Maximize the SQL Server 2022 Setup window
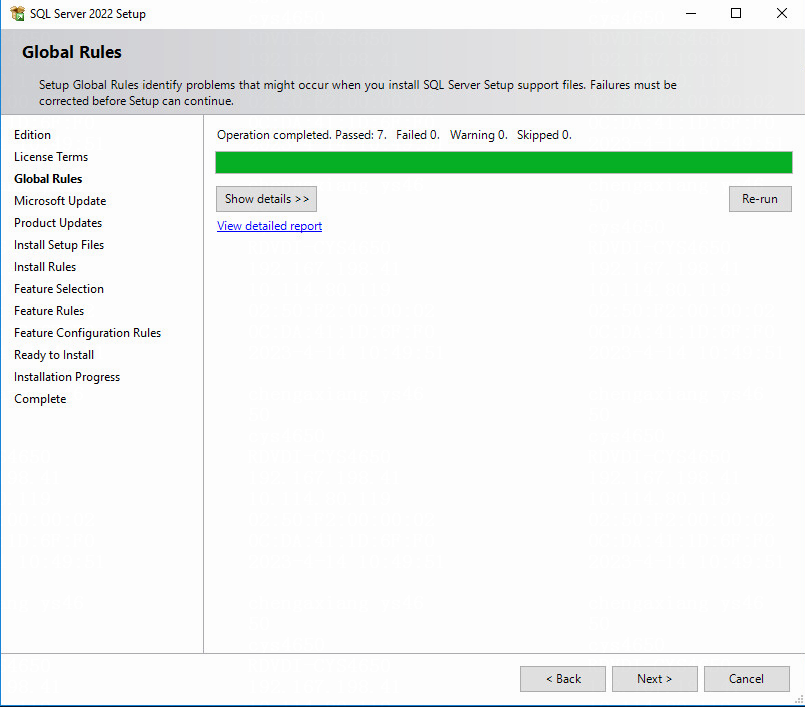The width and height of the screenshot is (805, 707). pos(736,13)
